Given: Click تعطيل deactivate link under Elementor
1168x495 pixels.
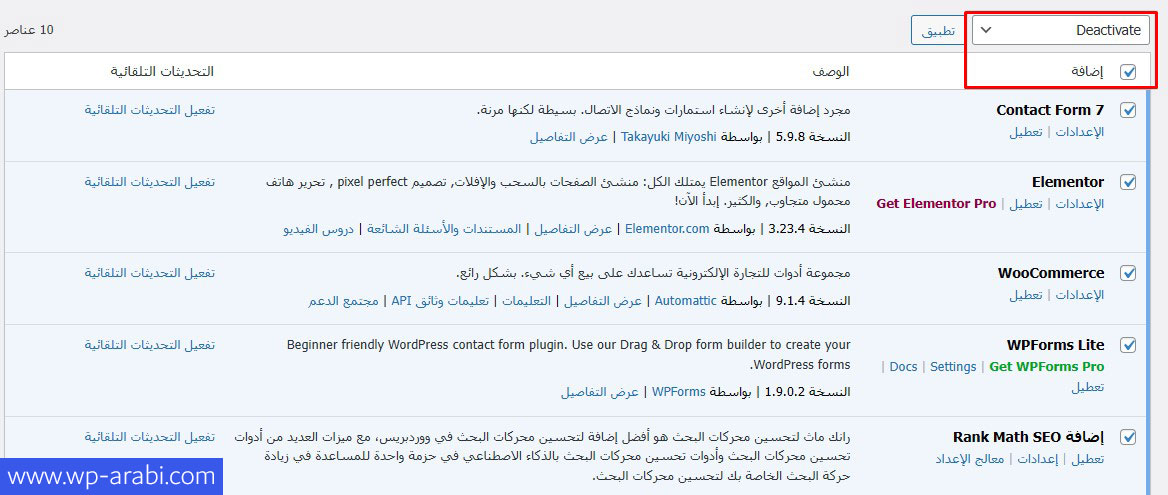Looking at the screenshot, I should coord(1026,203).
